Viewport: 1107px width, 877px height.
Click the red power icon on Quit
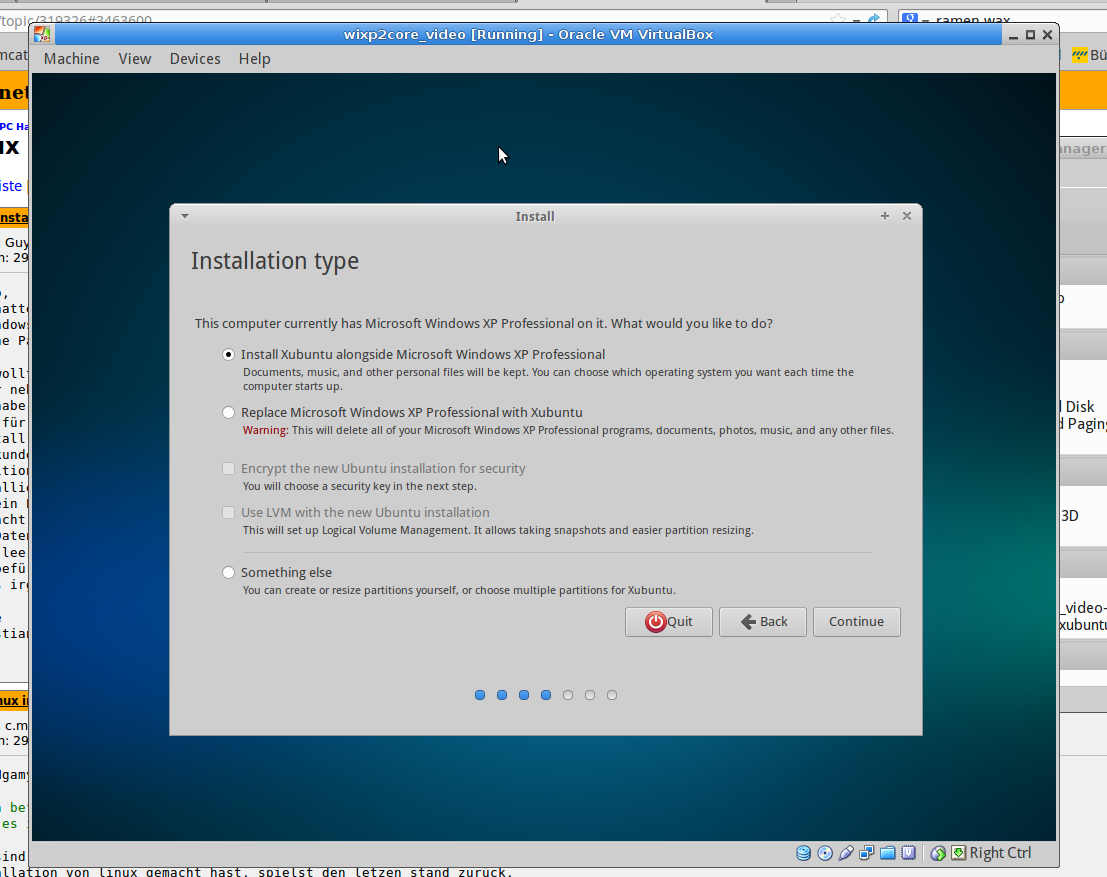655,622
